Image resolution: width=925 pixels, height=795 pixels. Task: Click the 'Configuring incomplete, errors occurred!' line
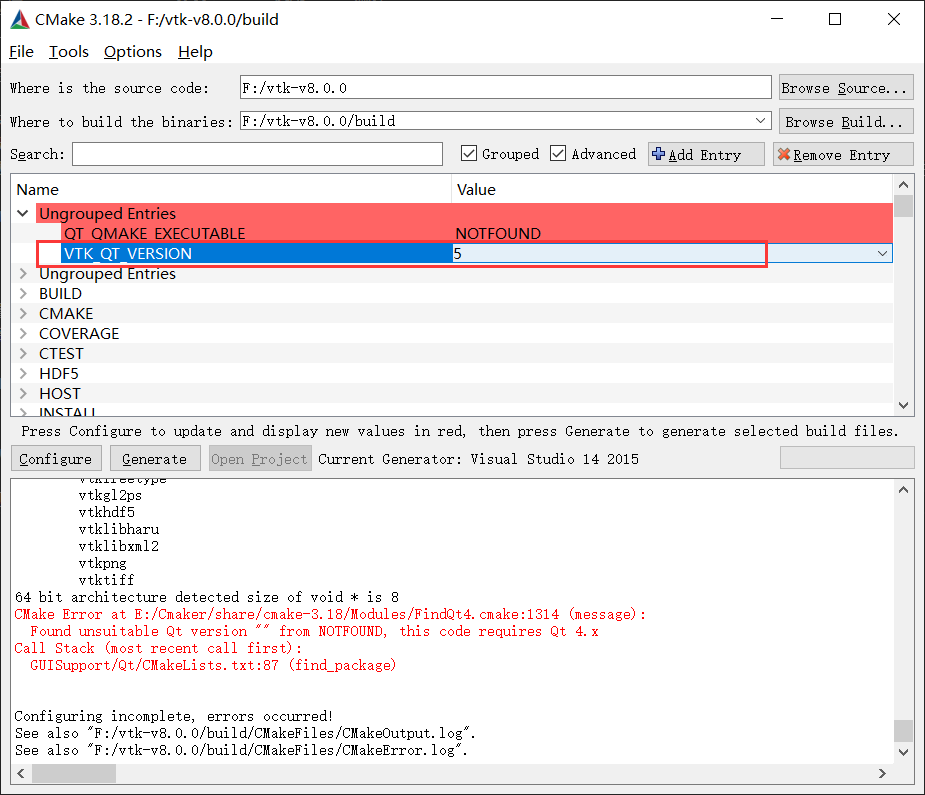coord(173,716)
